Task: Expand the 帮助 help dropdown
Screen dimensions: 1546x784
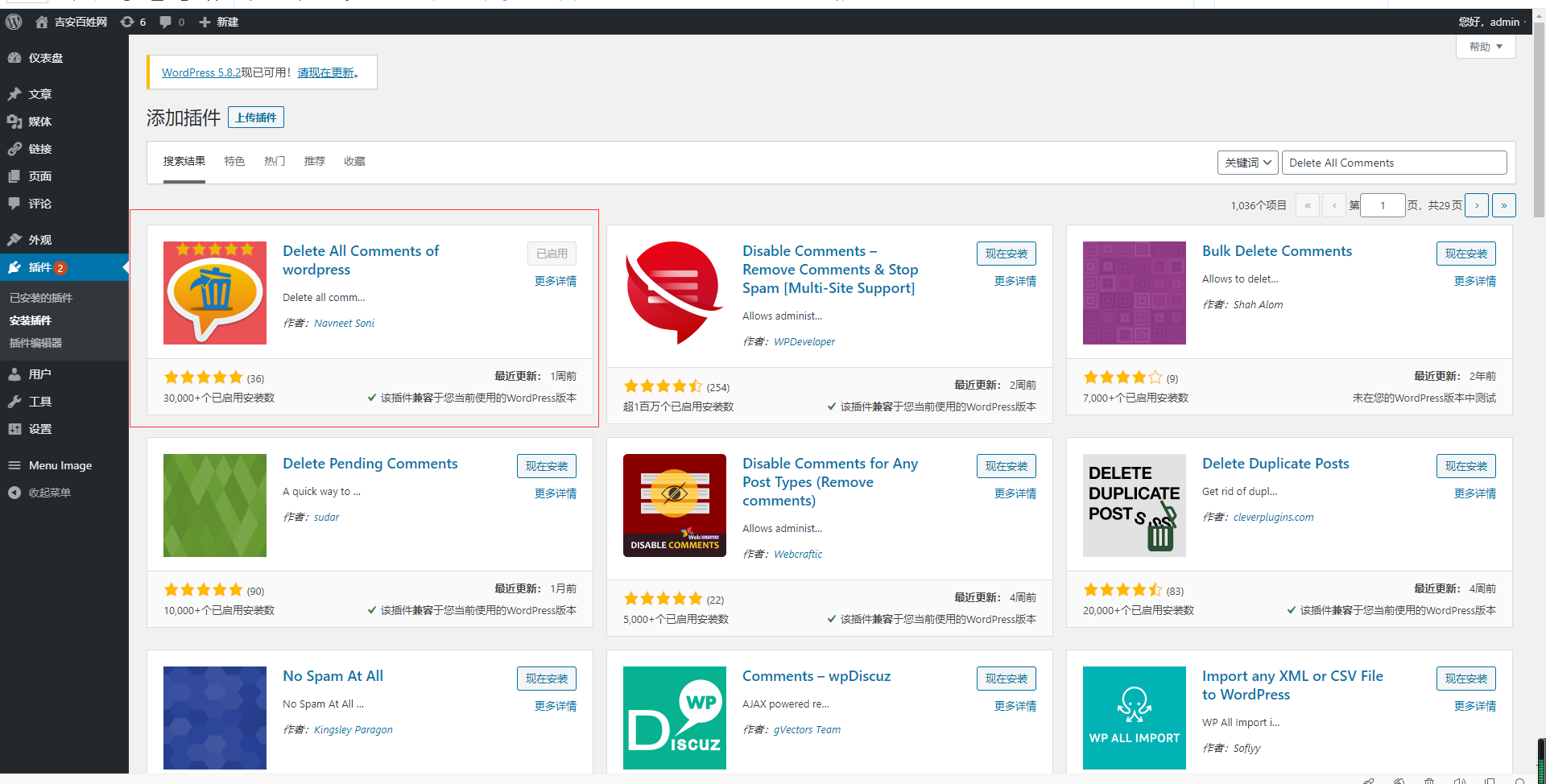Action: pyautogui.click(x=1486, y=47)
